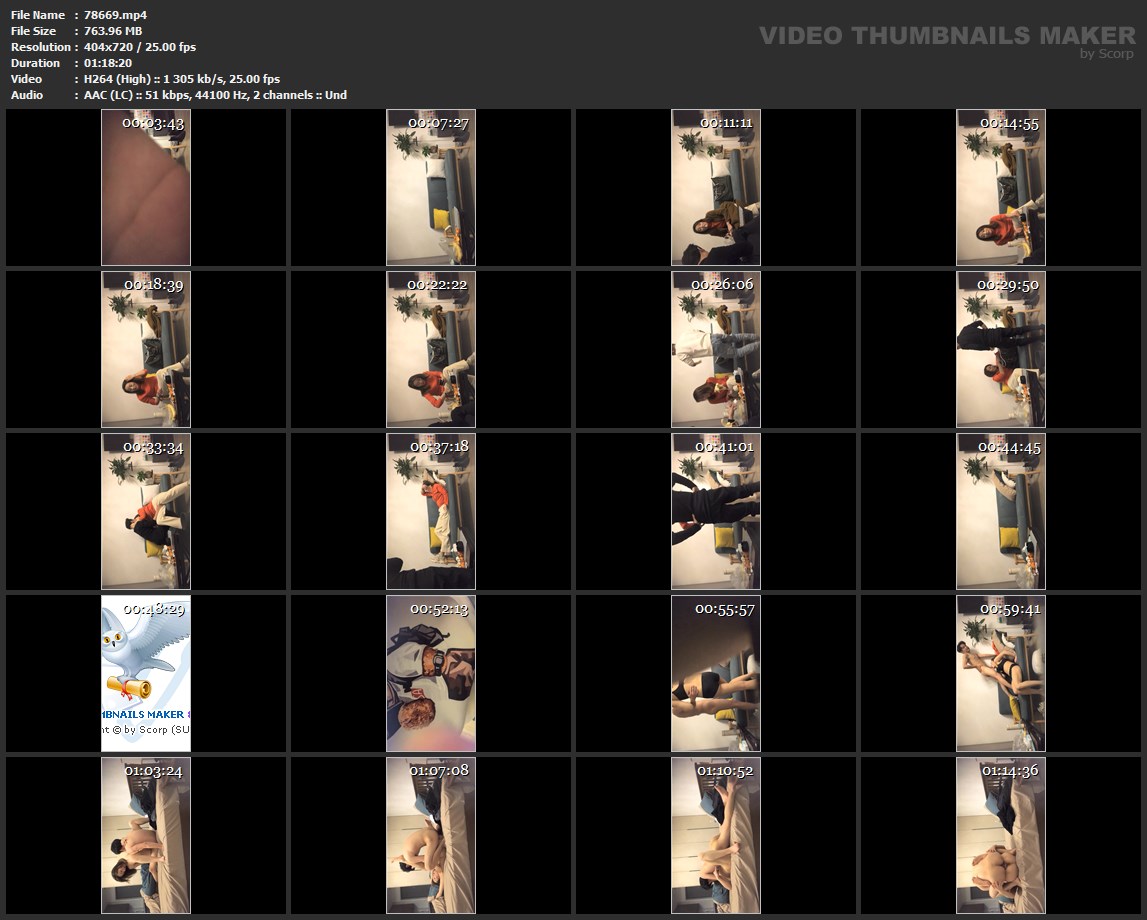Click the Audio AAC (LC) info line

tap(215, 95)
